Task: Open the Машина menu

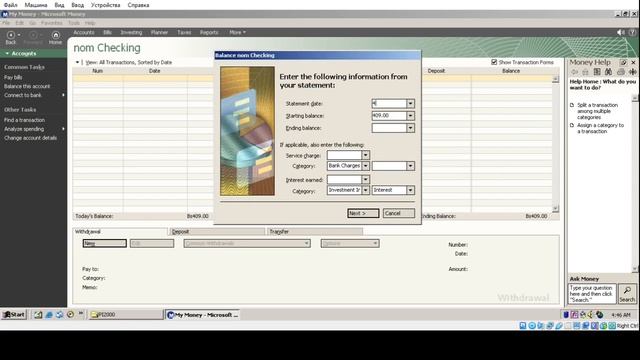Action: point(36,5)
